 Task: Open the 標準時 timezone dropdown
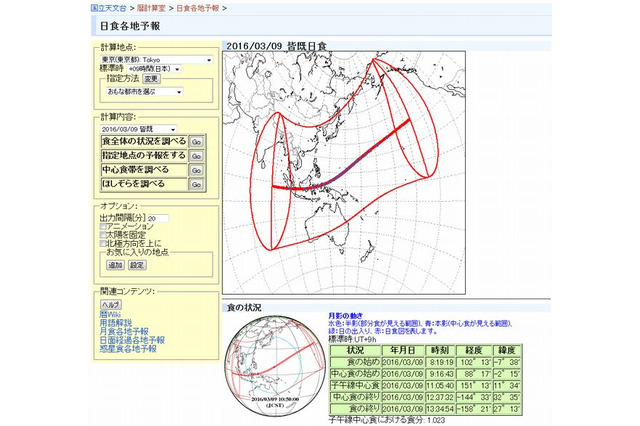[154, 69]
